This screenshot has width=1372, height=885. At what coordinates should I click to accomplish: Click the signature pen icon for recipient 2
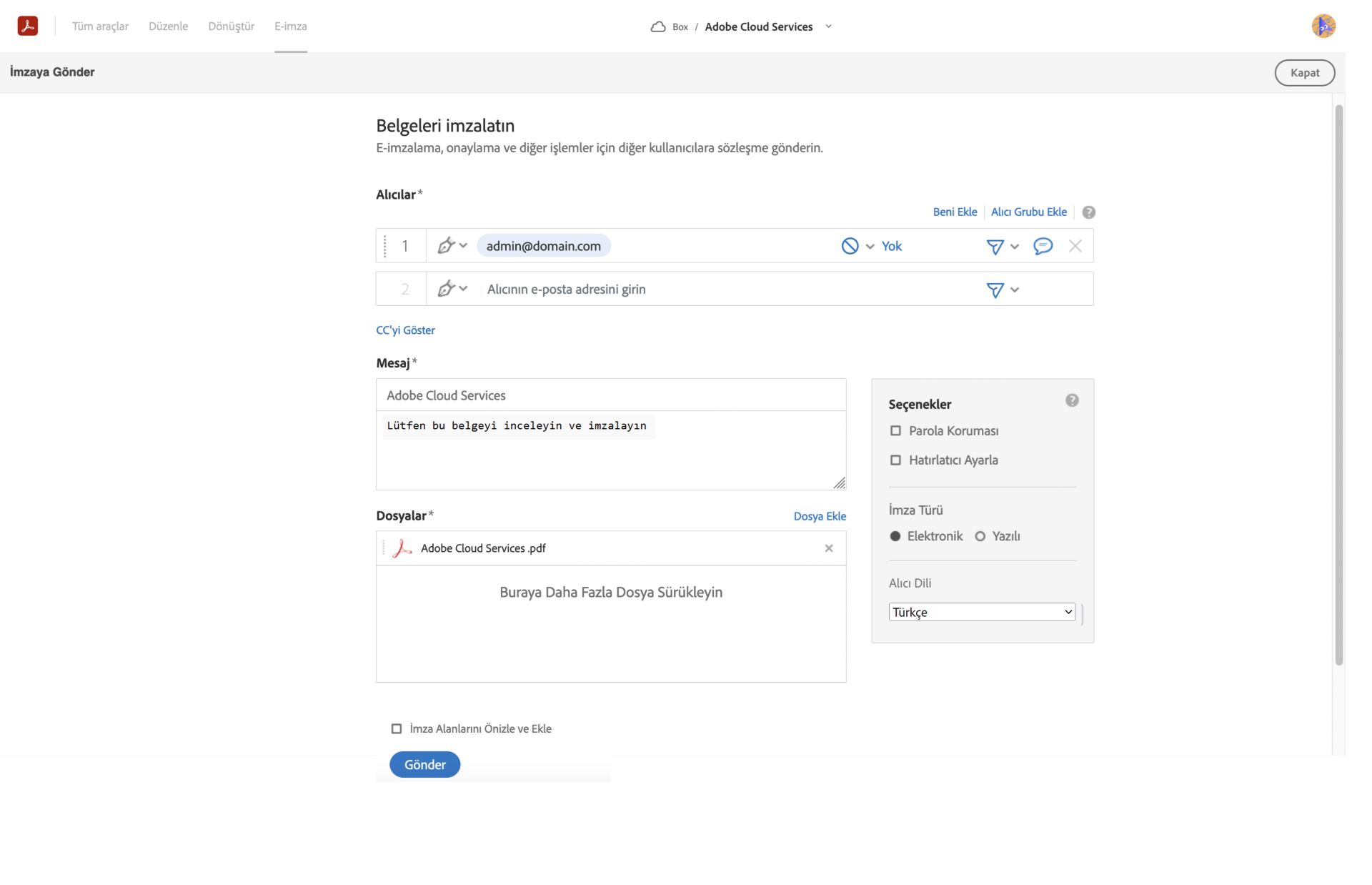[x=446, y=288]
